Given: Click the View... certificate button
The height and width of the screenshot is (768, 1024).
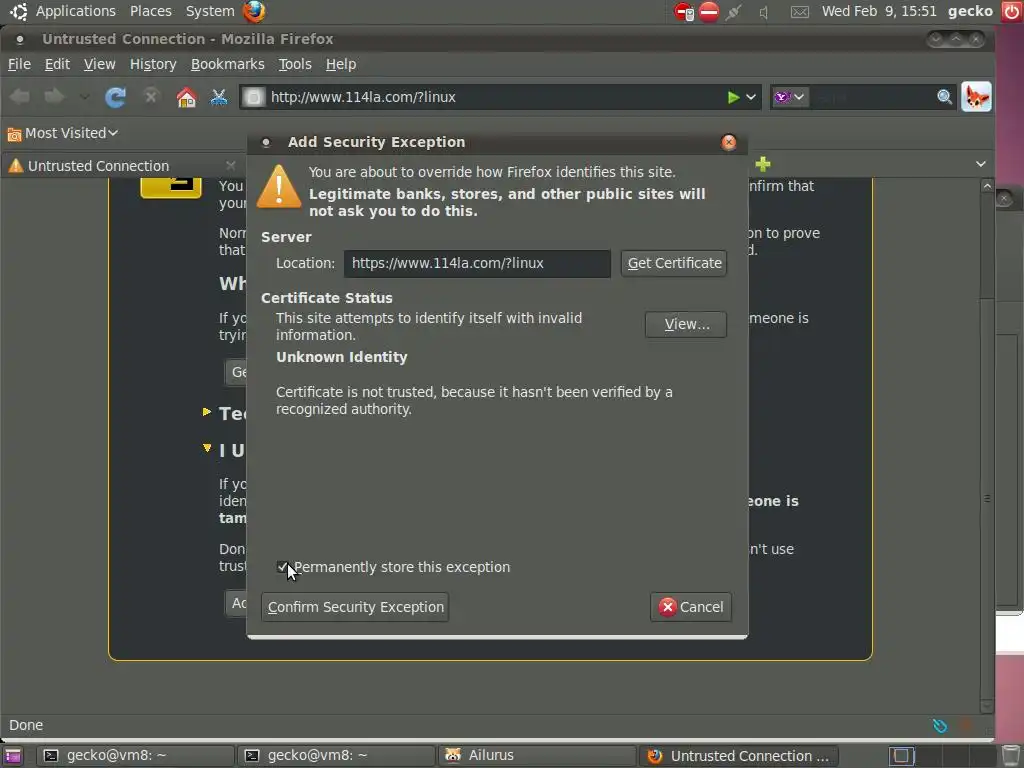Looking at the screenshot, I should tap(686, 325).
